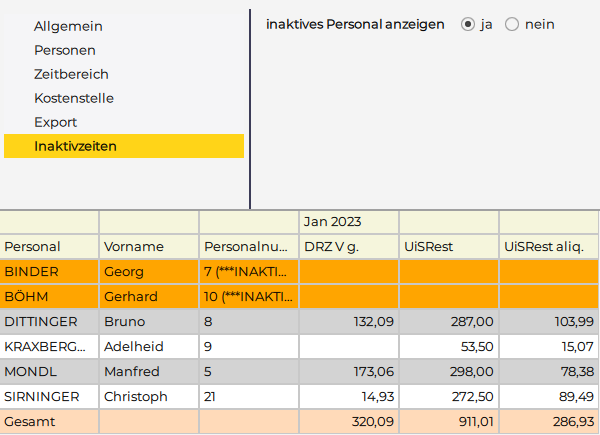Select the DITTINGER Bruno row

[40, 322]
